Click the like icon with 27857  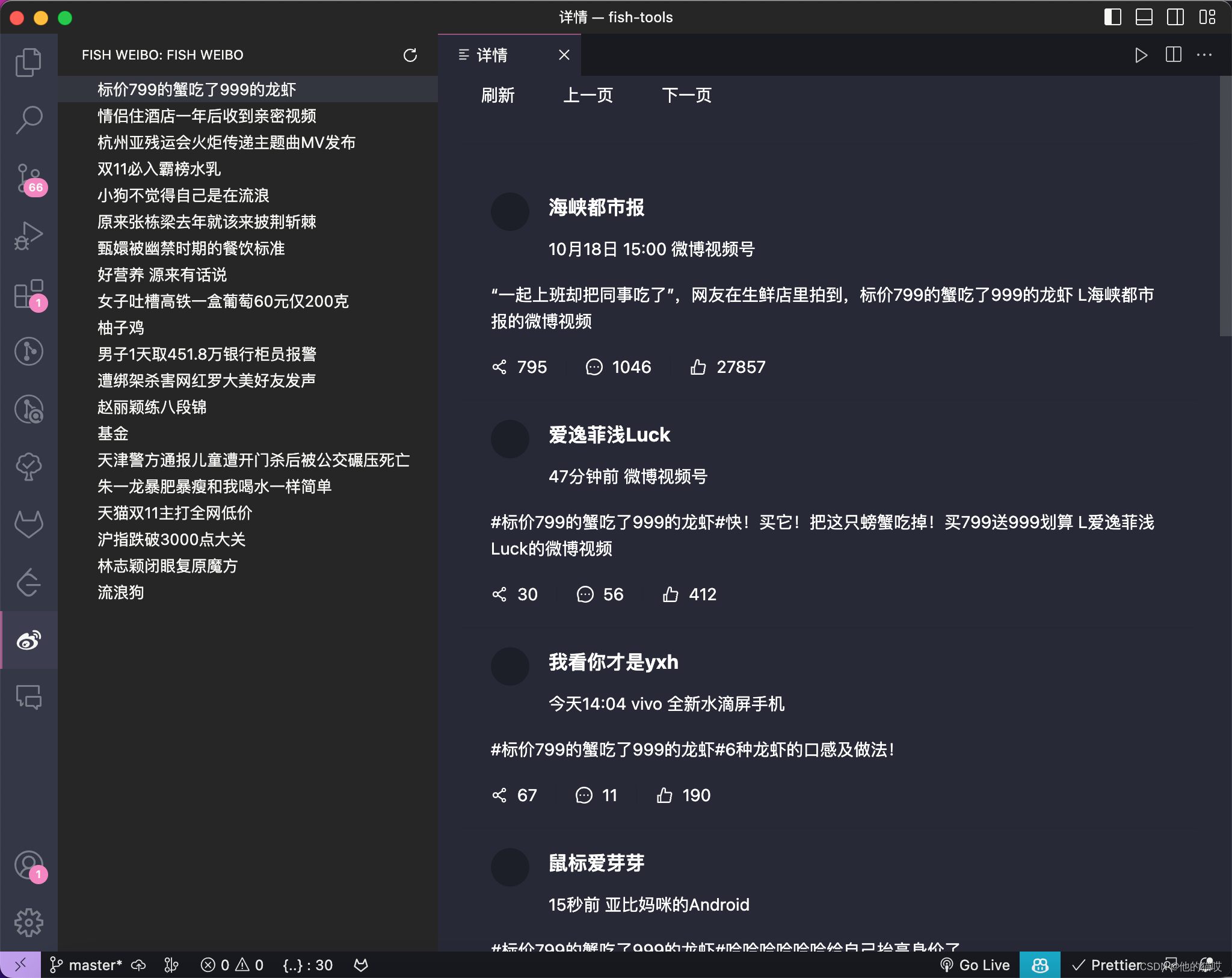click(698, 367)
